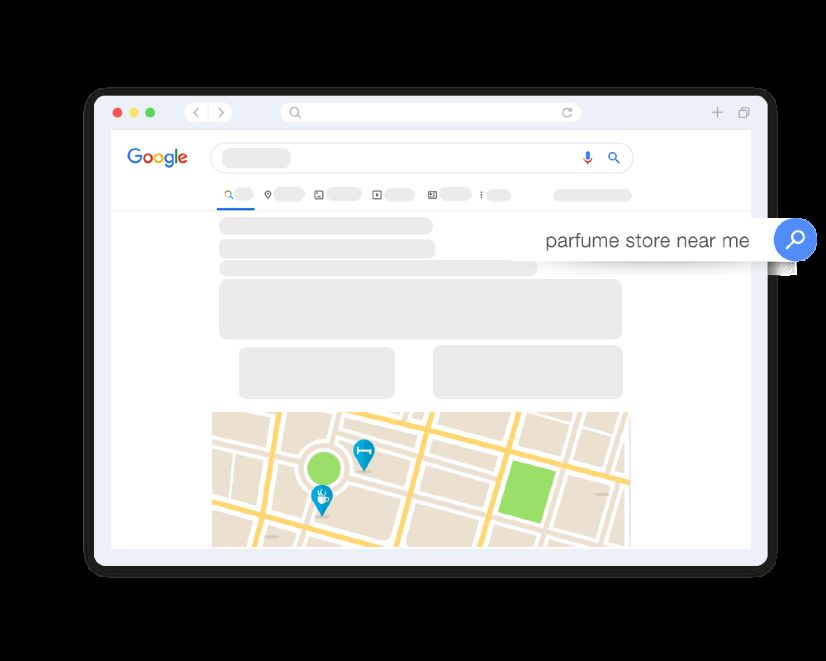Switch to the Maps tab with pin icon

[283, 195]
